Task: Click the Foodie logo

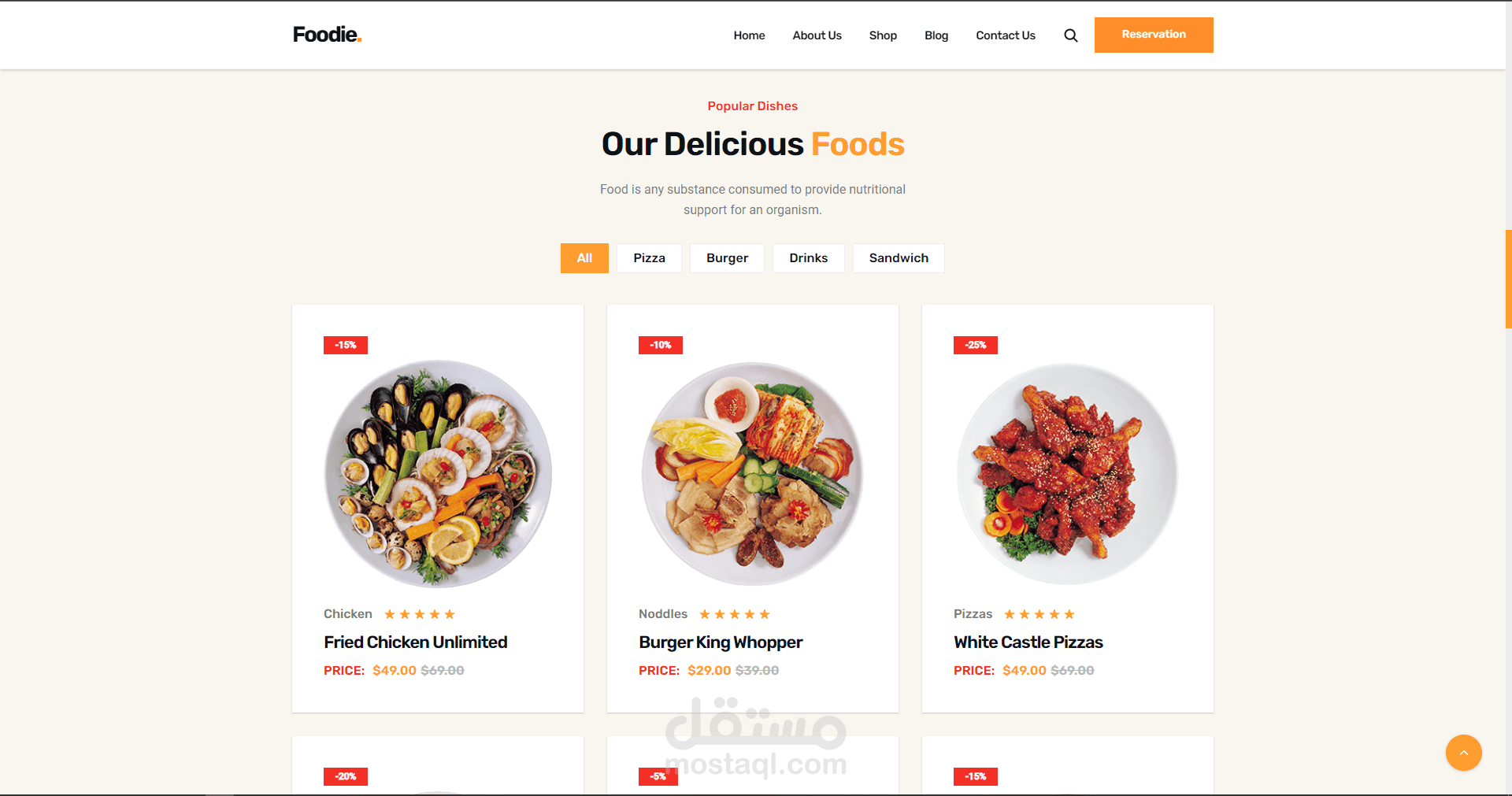Action: [x=327, y=35]
